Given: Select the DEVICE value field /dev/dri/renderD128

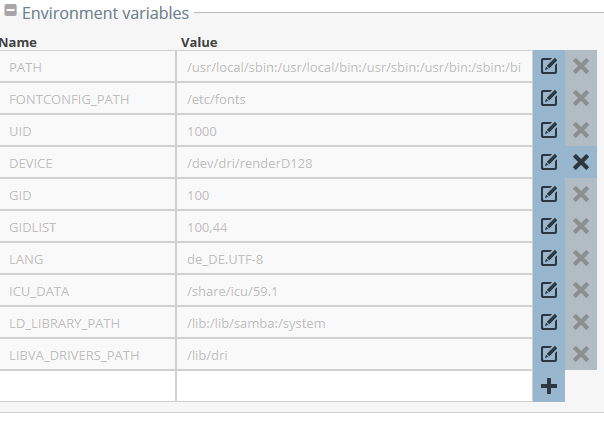Looking at the screenshot, I should (x=354, y=163).
